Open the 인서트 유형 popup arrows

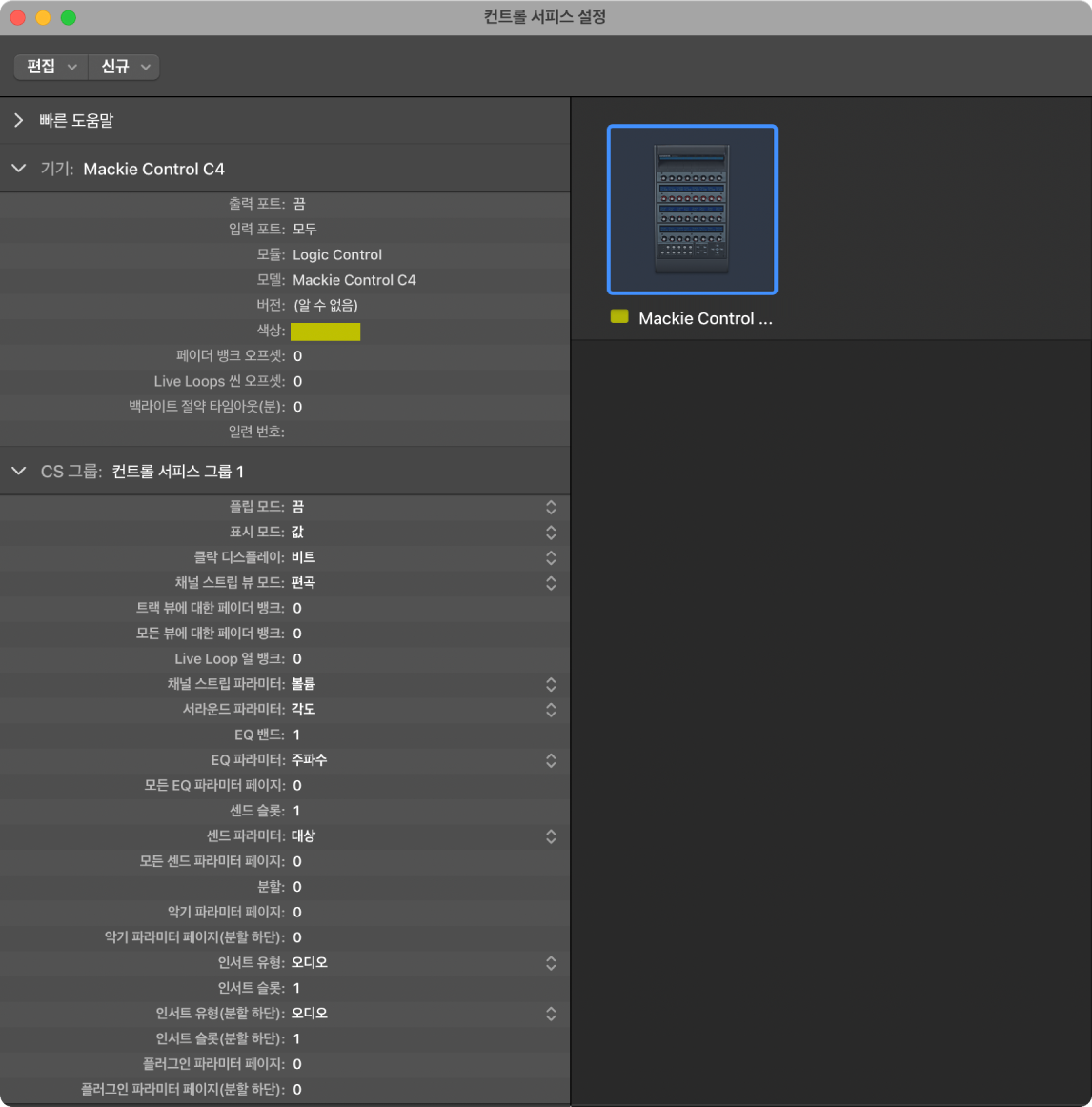click(551, 963)
